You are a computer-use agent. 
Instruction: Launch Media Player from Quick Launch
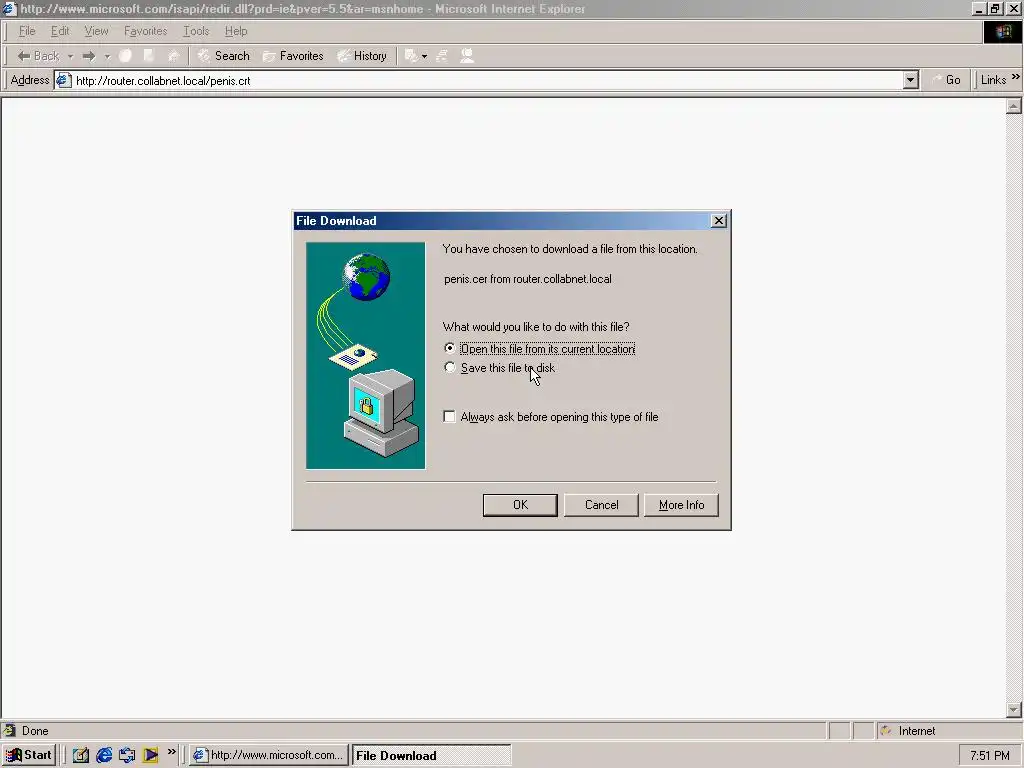(x=151, y=755)
